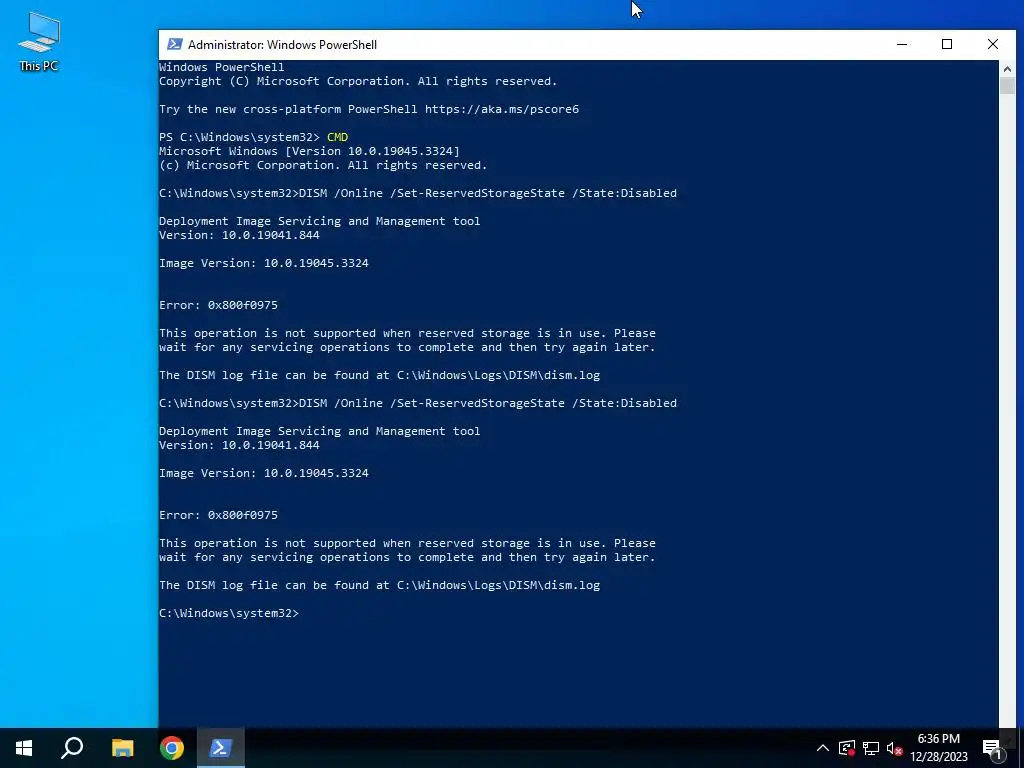
Task: Launch File Explorer from taskbar
Action: tap(122, 748)
